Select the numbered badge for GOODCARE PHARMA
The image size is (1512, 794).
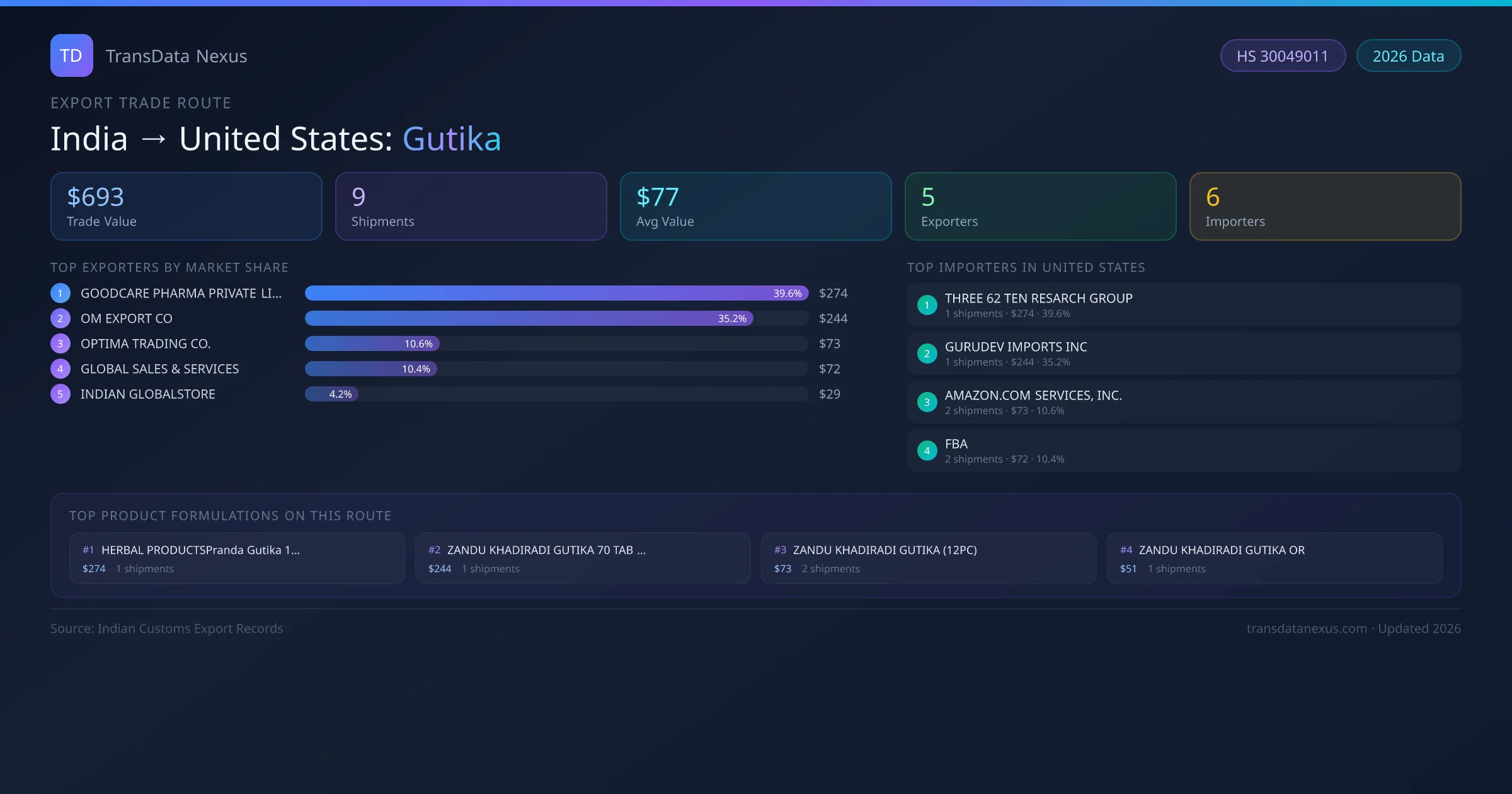pos(60,293)
